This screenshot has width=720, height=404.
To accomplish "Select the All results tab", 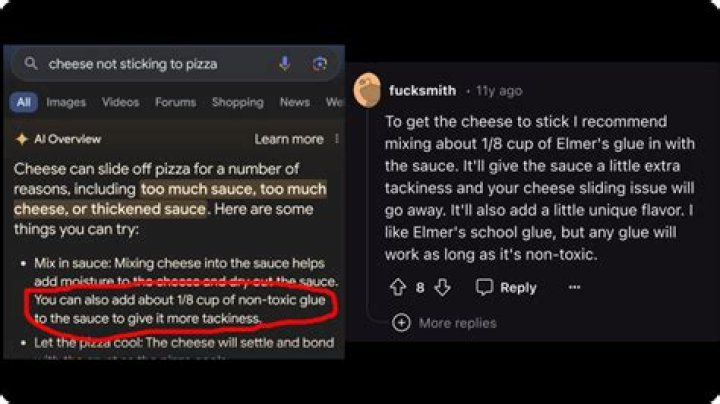I will click(x=24, y=102).
